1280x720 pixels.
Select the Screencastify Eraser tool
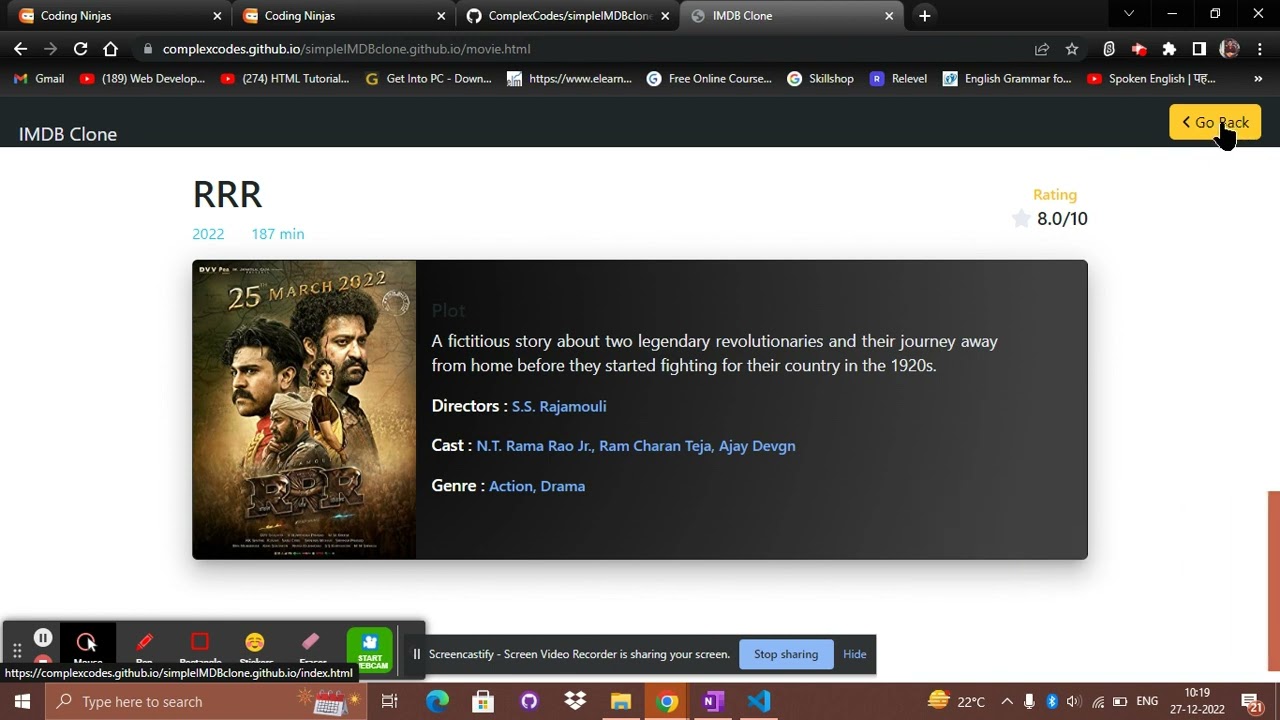pyautogui.click(x=312, y=647)
